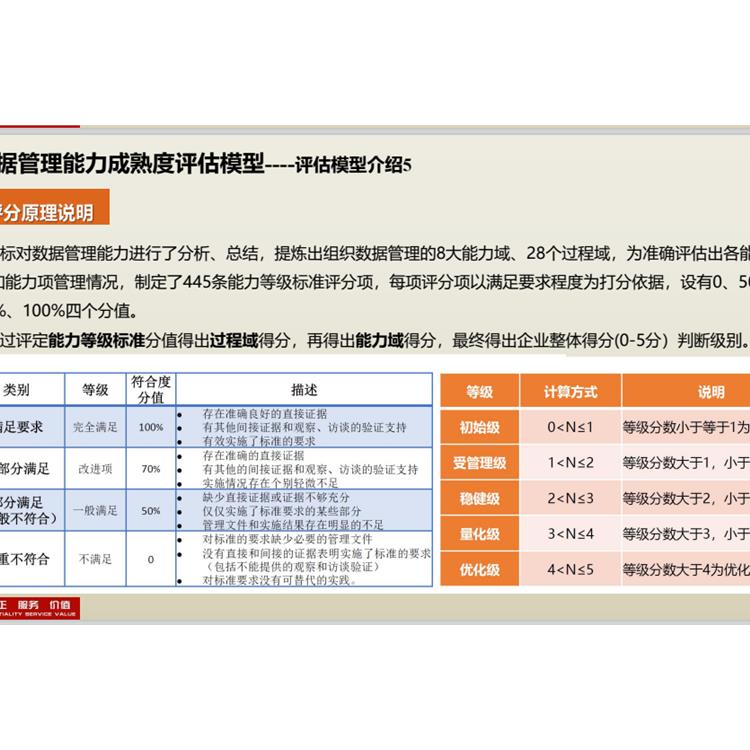The height and width of the screenshot is (750, 750).
Task: Click the 1<N≤2 formula cell
Action: (x=571, y=463)
